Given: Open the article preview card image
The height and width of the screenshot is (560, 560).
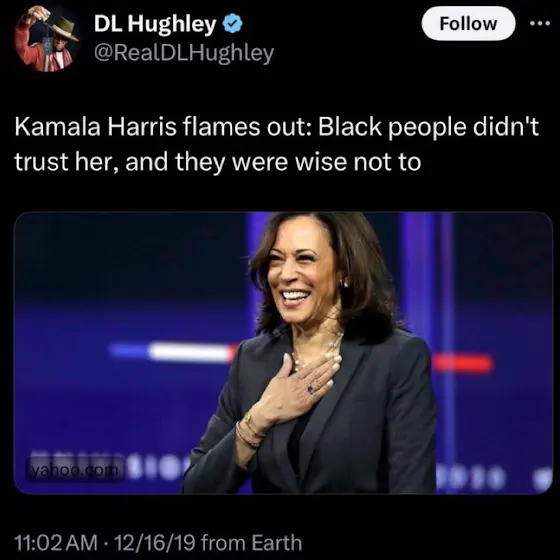Looking at the screenshot, I should pyautogui.click(x=283, y=353).
